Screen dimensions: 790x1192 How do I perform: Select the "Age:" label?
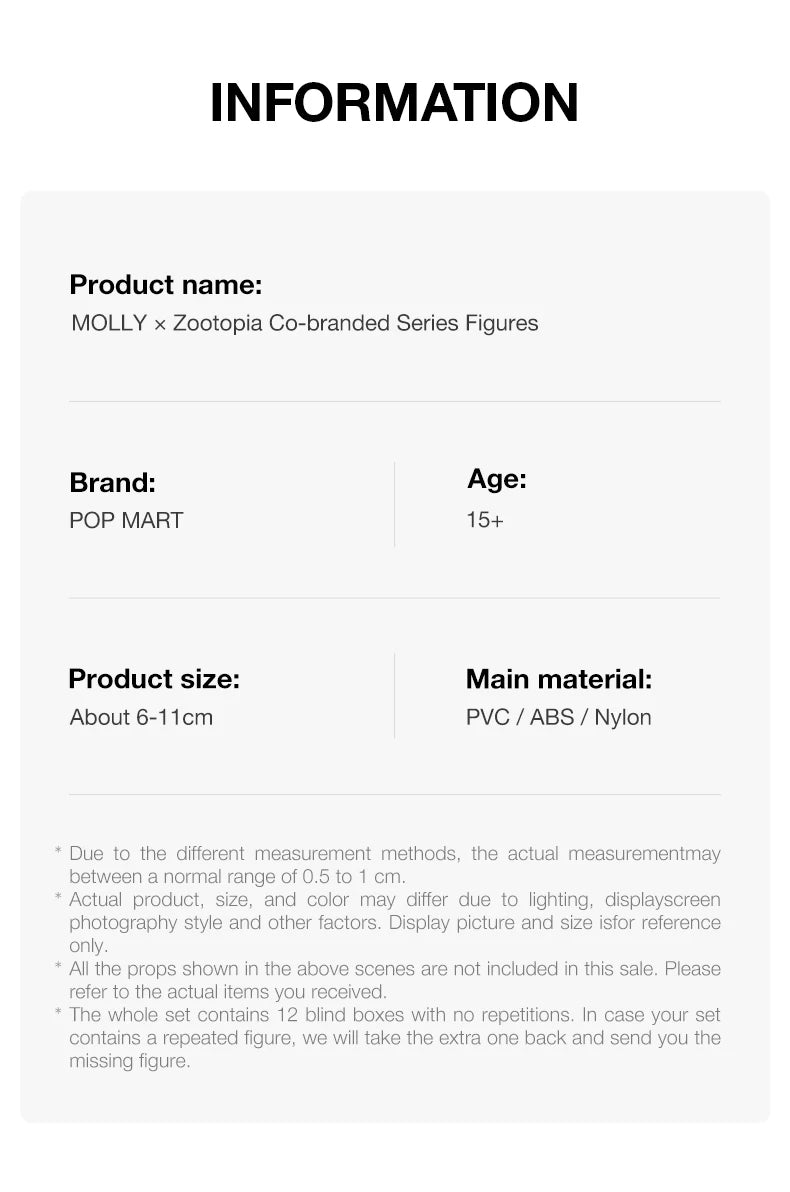click(x=496, y=479)
